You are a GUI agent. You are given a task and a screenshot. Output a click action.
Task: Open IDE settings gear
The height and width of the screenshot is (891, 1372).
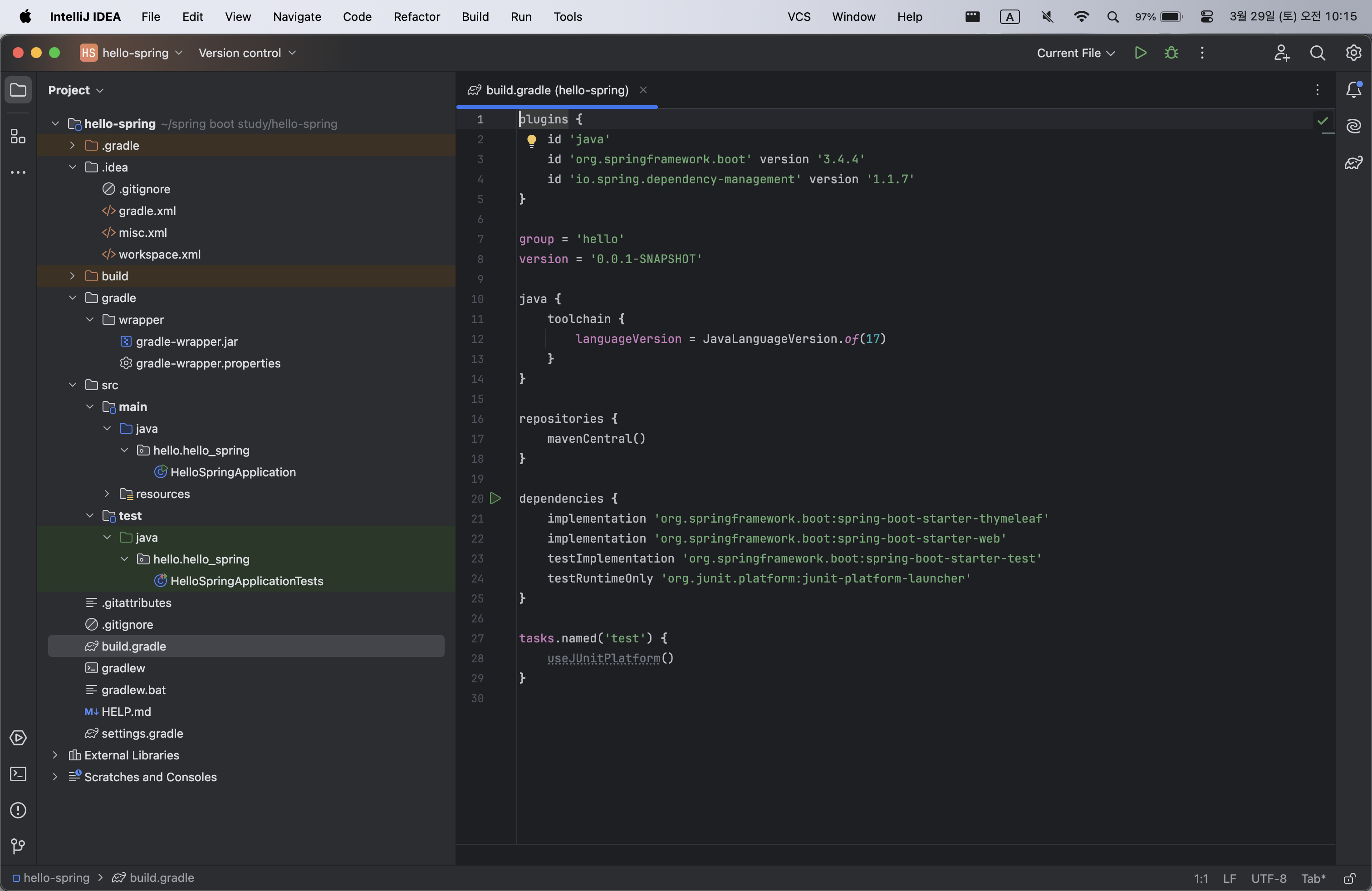[x=1353, y=53]
